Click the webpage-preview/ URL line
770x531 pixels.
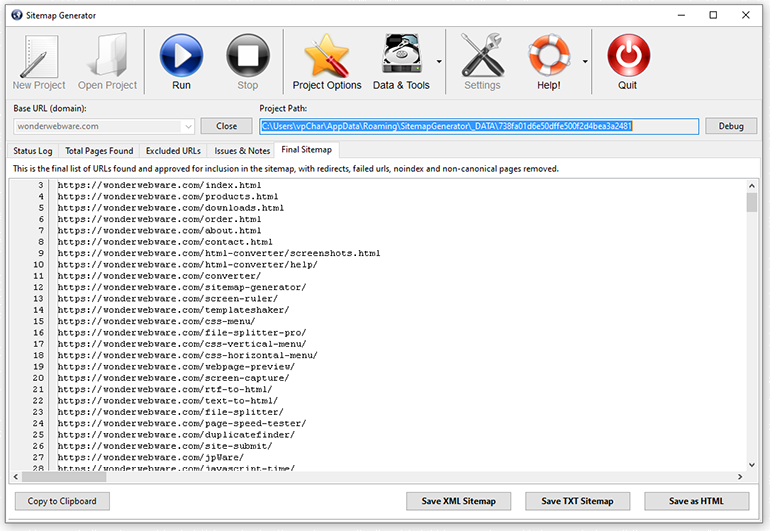coord(176,366)
